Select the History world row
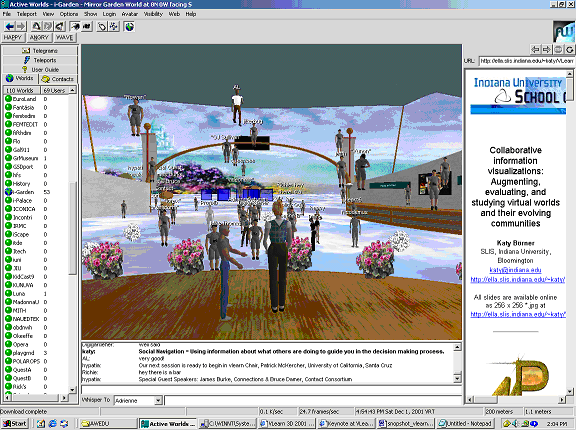576x432 pixels. [36, 184]
